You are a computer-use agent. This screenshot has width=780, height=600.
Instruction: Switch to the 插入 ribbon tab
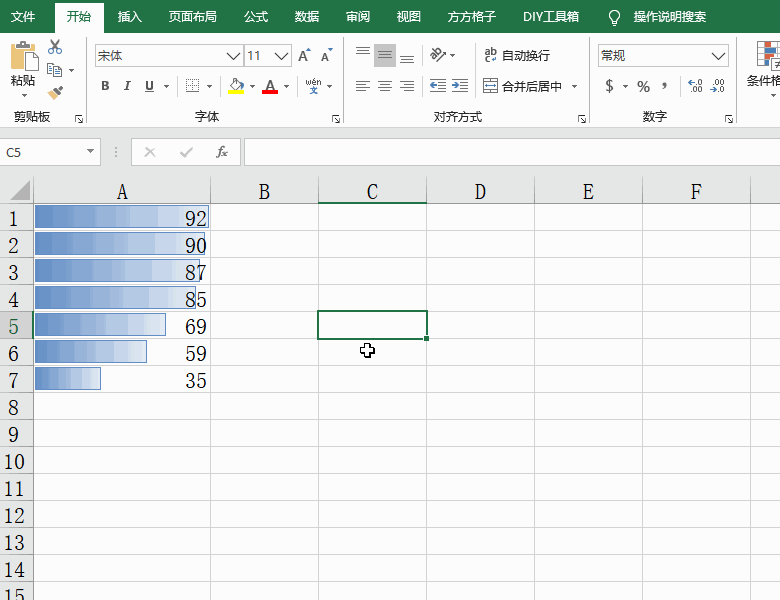129,17
